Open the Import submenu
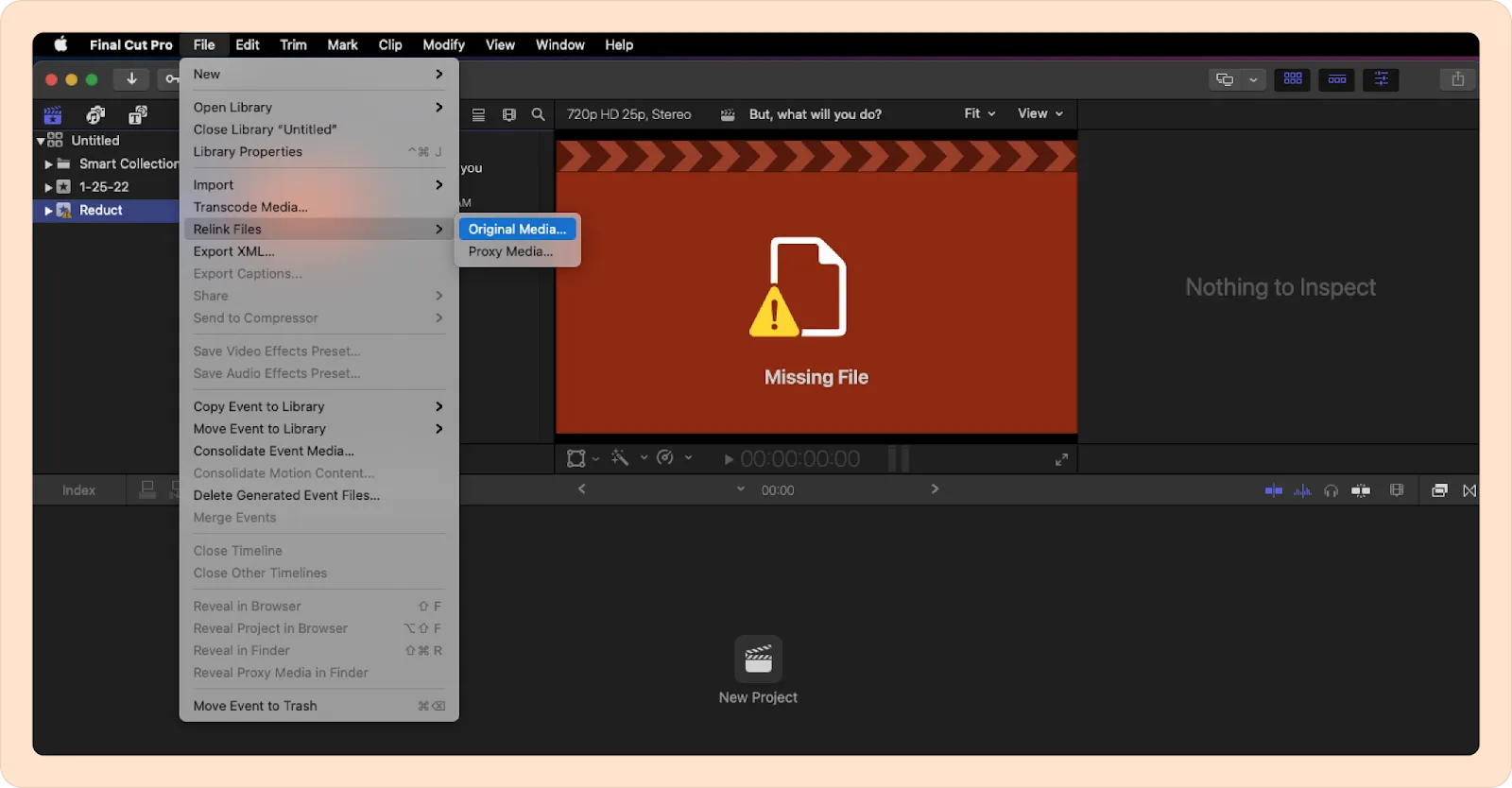The width and height of the screenshot is (1512, 788). (x=318, y=185)
